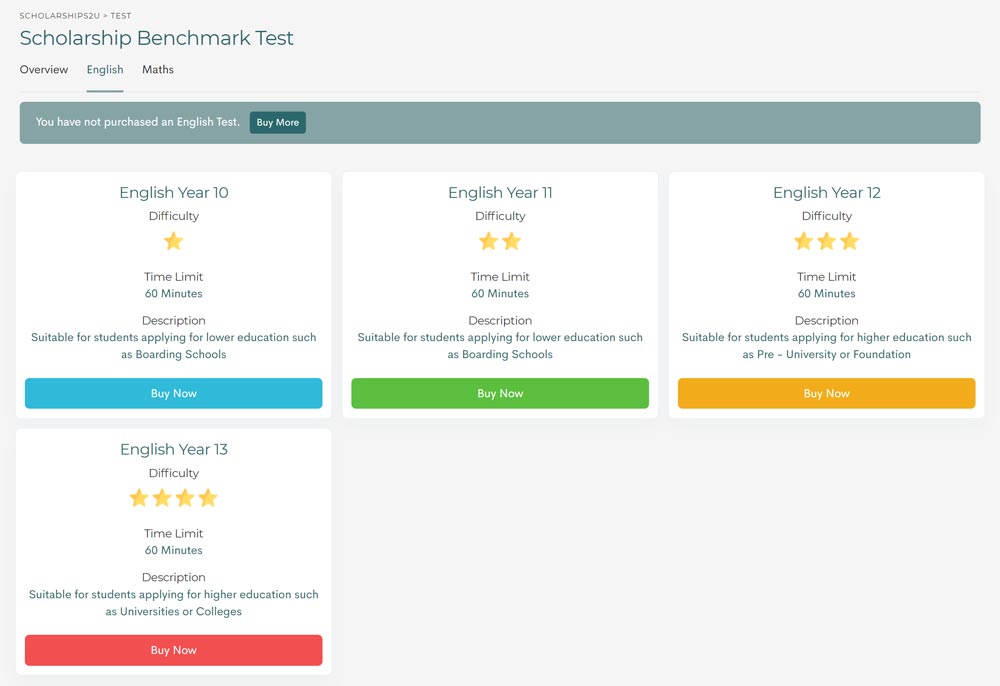Click the English Year 11 star rating
This screenshot has width=1000, height=686.
500,242
